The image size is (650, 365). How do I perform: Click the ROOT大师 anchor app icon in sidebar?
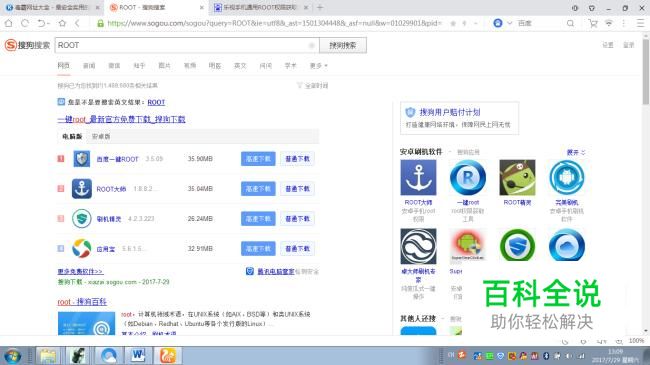418,178
